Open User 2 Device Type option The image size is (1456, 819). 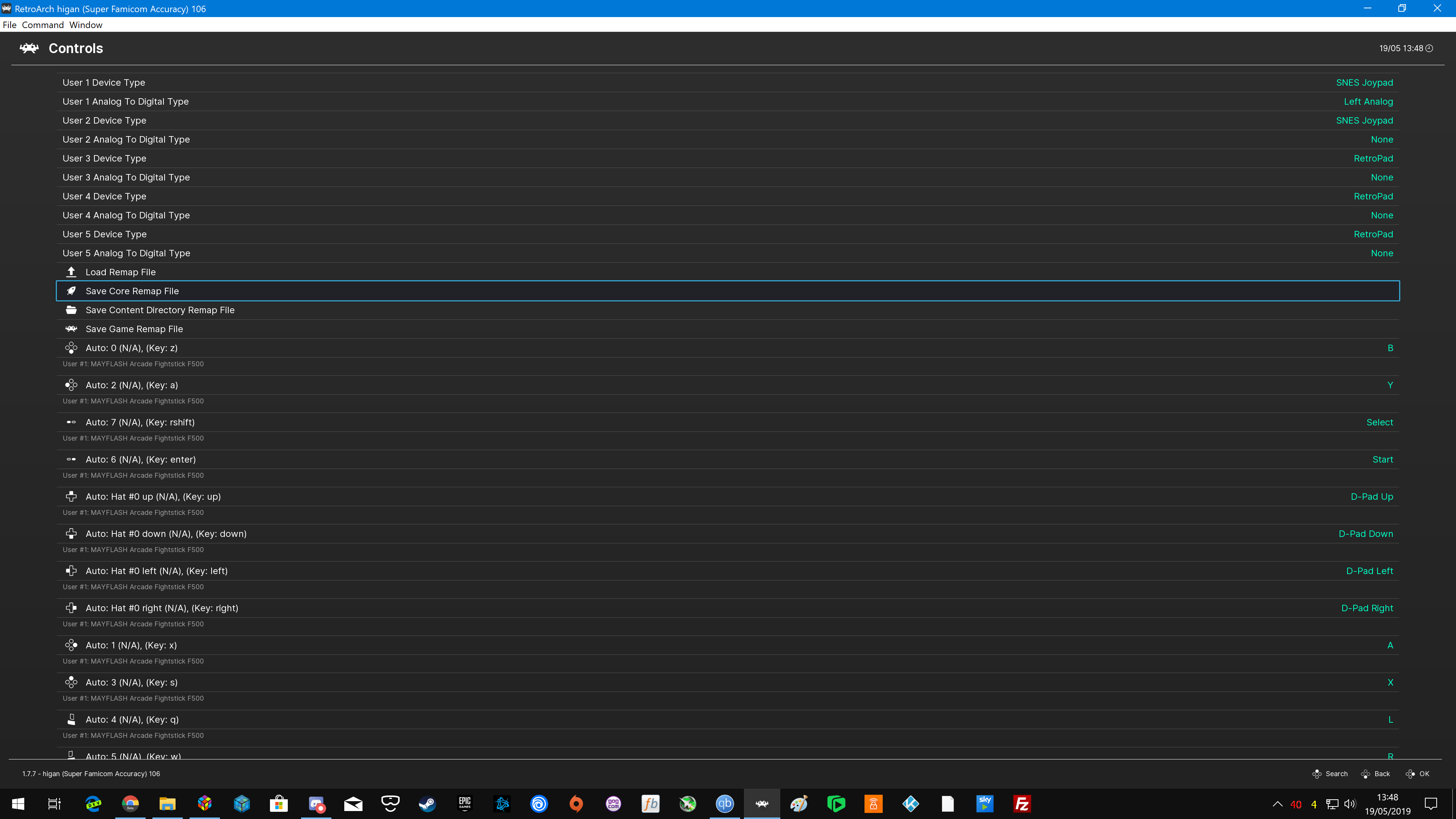(x=728, y=121)
